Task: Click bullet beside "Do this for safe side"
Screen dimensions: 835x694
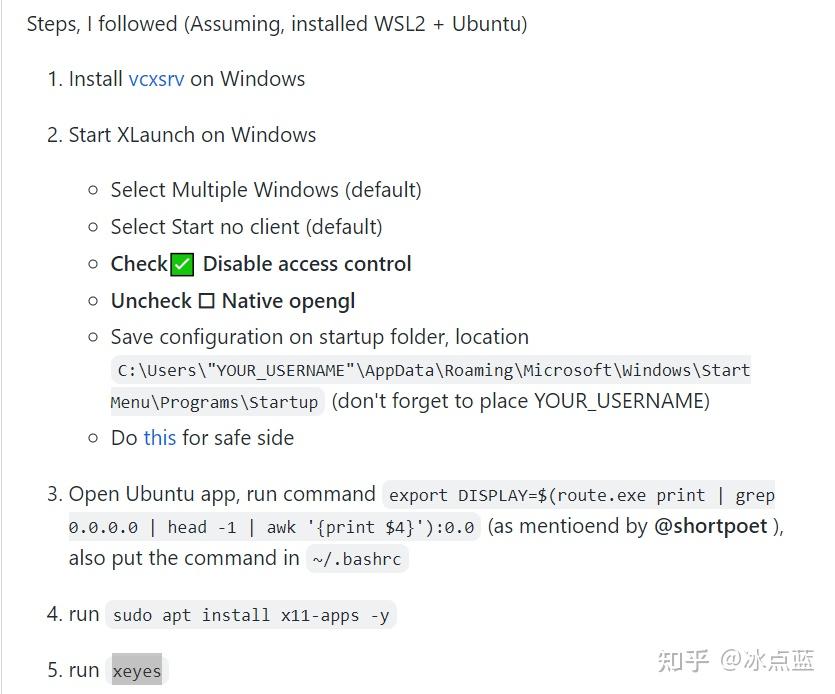Action: pos(93,438)
